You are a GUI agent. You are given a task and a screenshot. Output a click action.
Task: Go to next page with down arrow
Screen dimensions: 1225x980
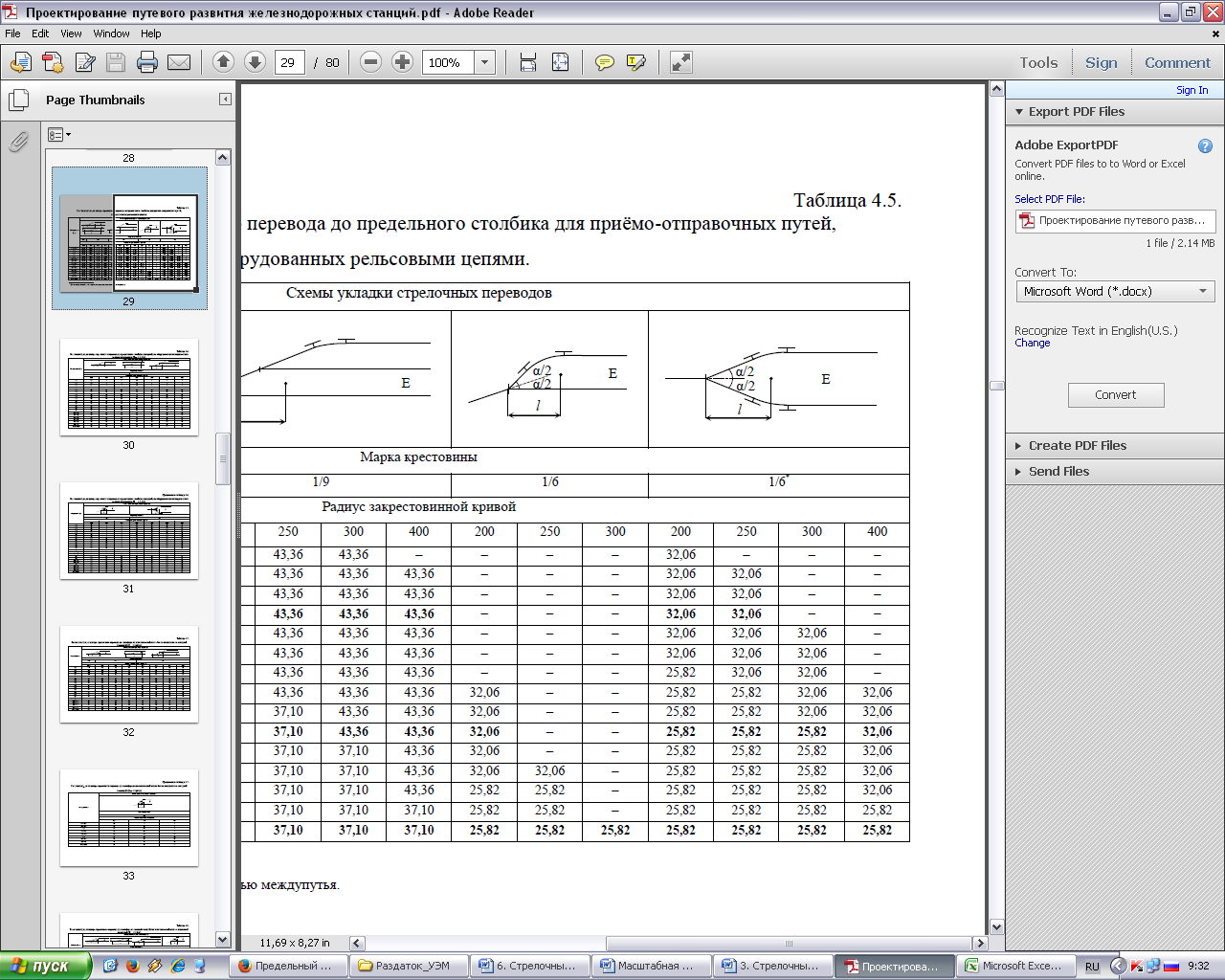pos(255,62)
